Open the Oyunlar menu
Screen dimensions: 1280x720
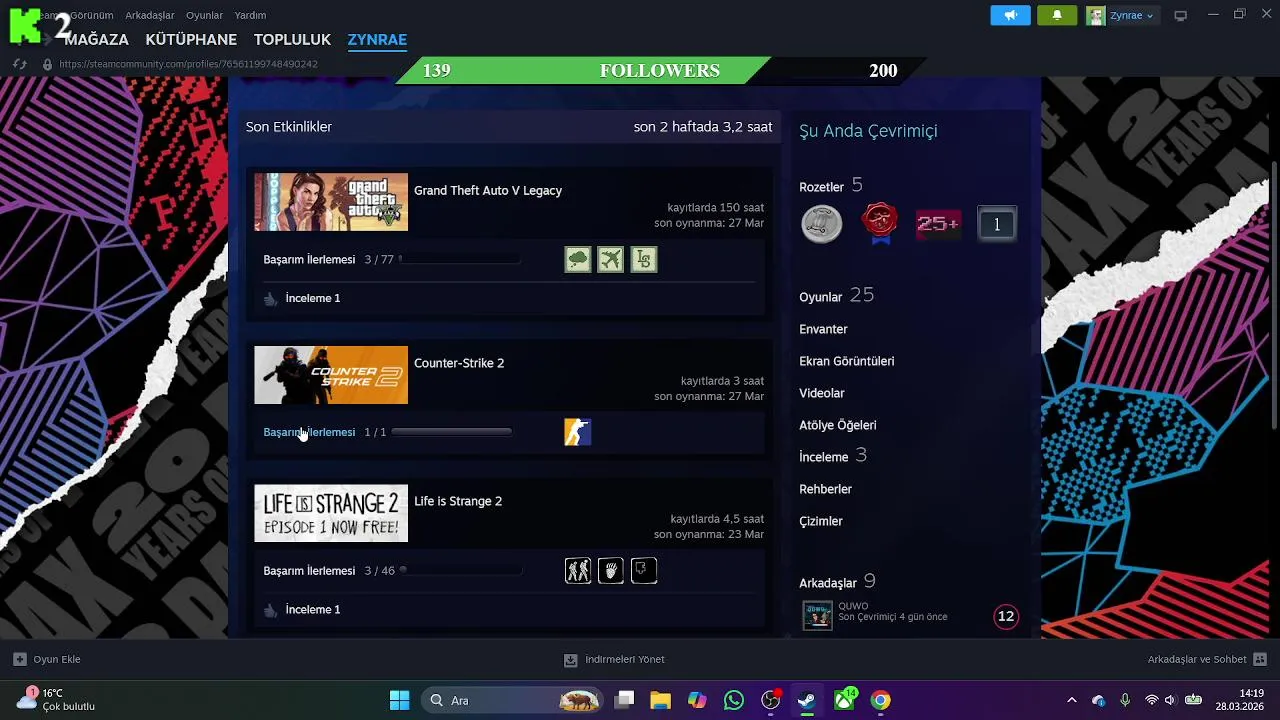[x=205, y=15]
